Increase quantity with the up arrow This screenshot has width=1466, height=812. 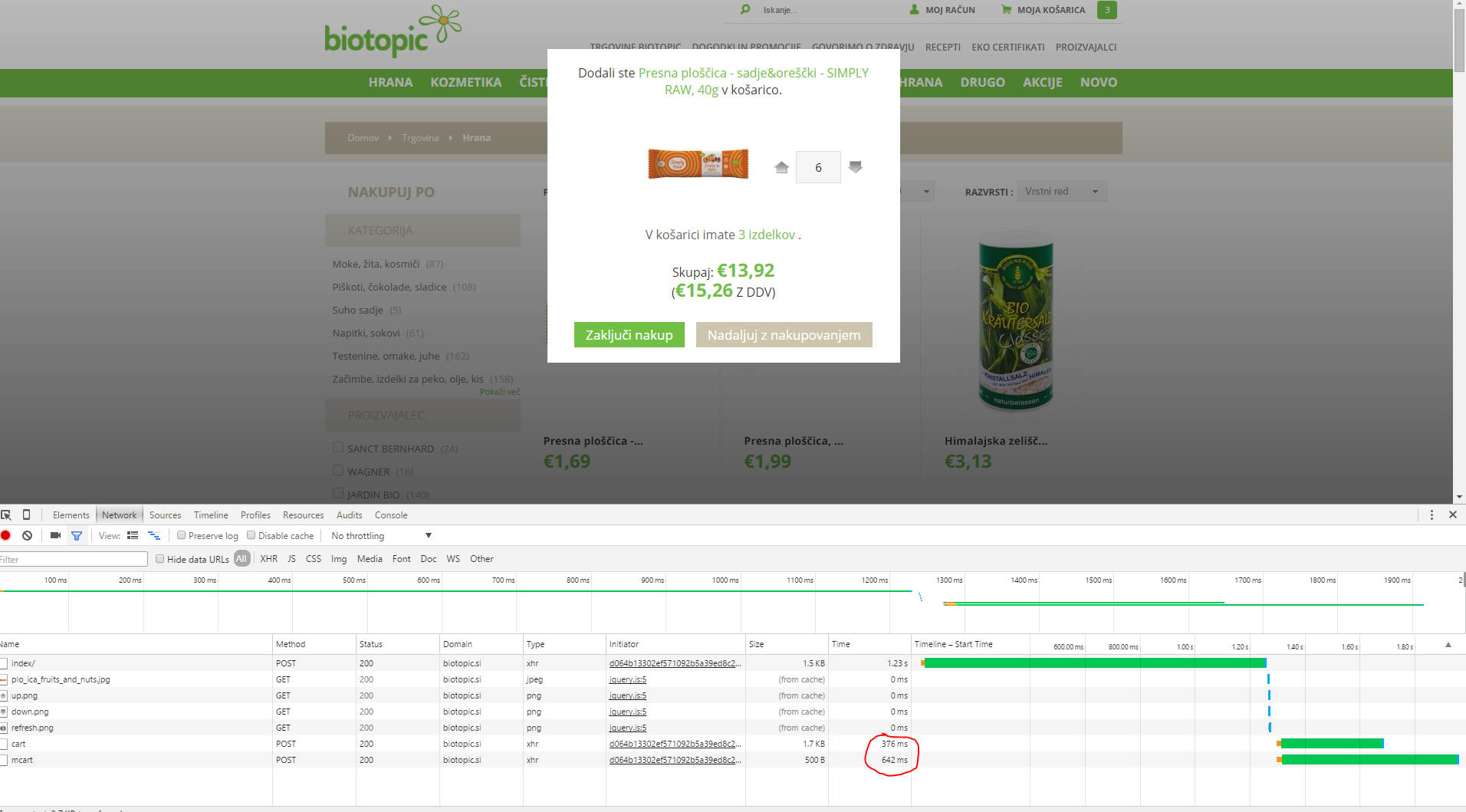(781, 167)
